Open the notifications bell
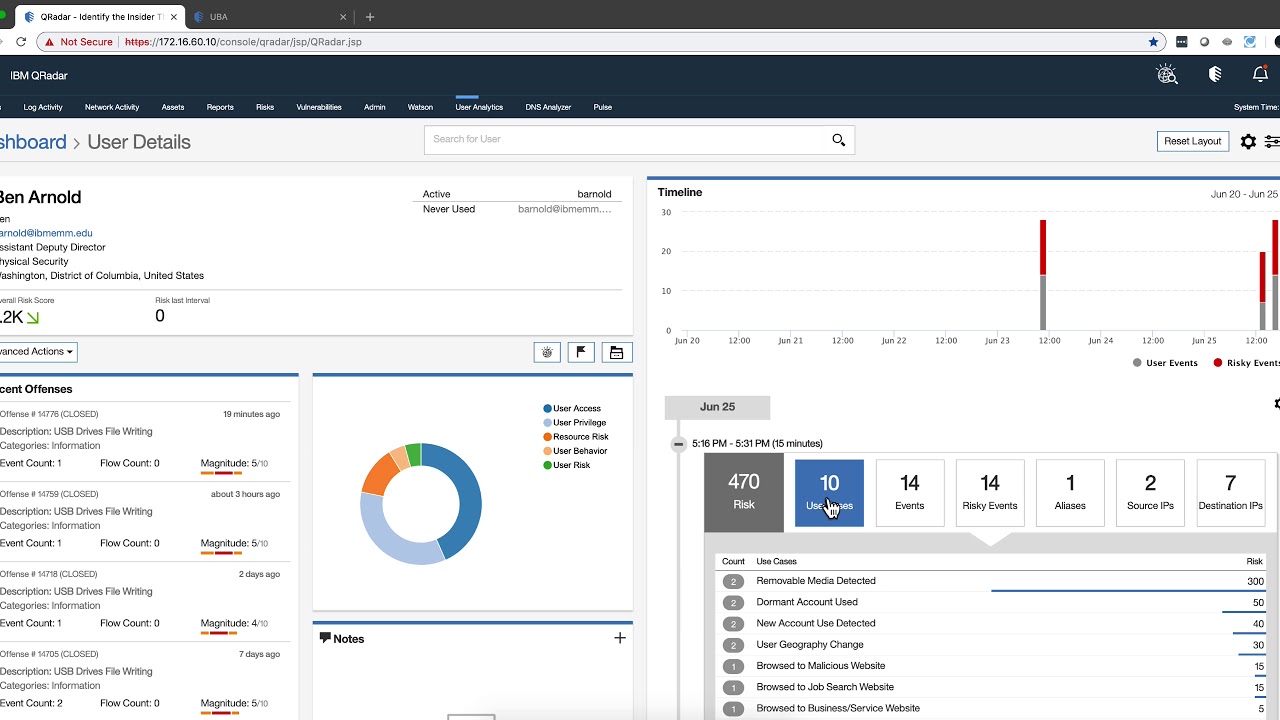 click(x=1260, y=75)
